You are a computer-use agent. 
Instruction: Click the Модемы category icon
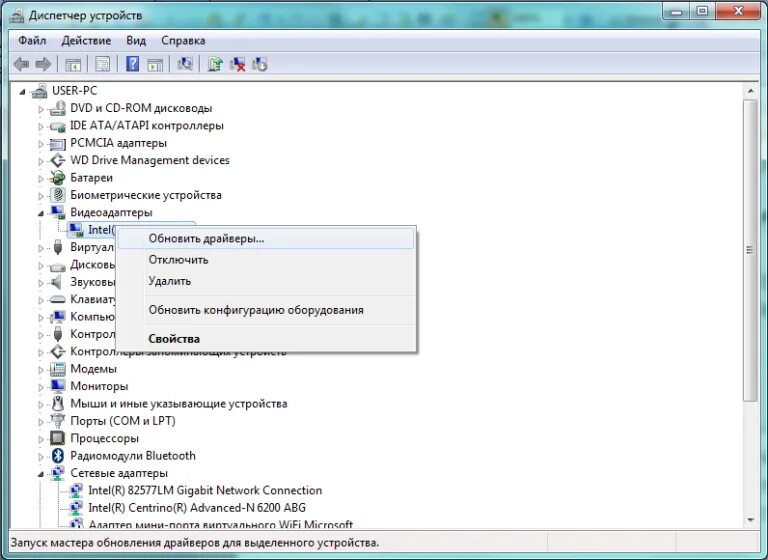click(x=58, y=369)
